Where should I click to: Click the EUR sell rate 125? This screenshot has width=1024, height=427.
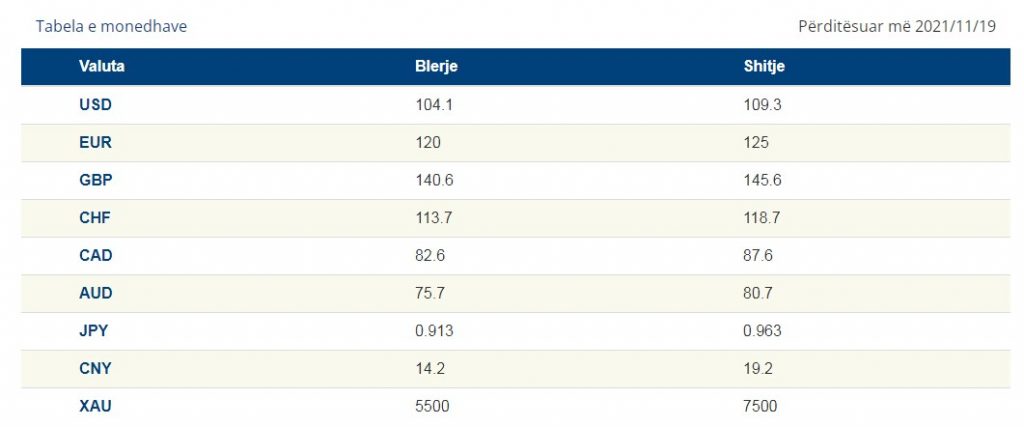pyautogui.click(x=756, y=142)
